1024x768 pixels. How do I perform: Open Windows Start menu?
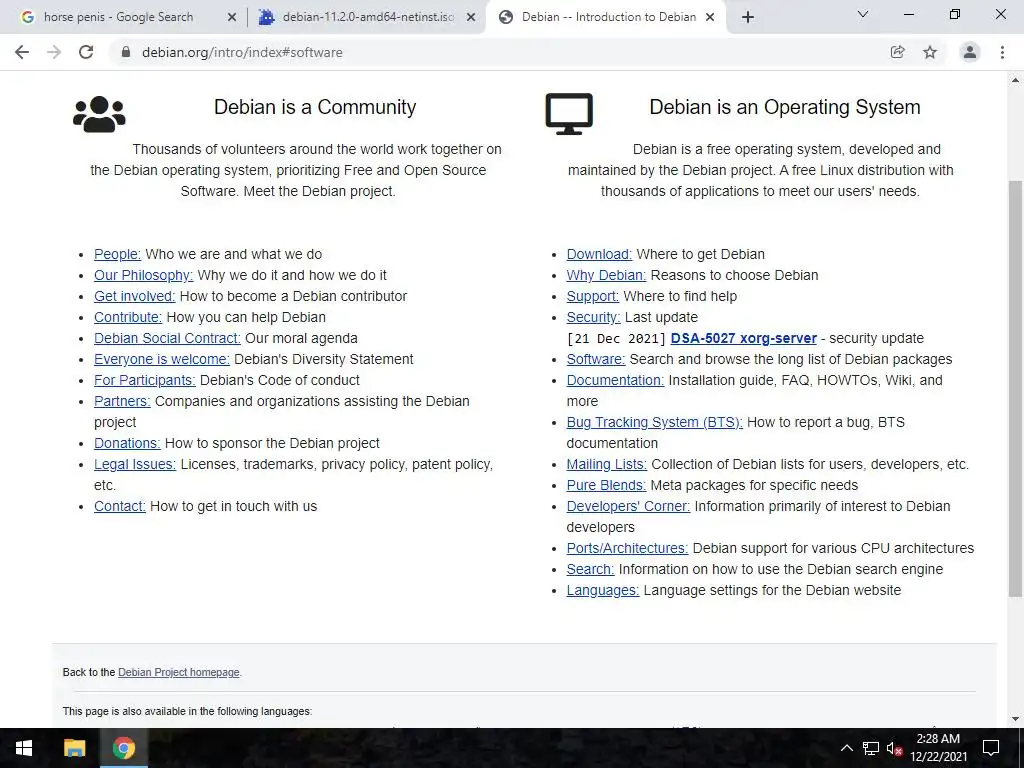(x=24, y=748)
